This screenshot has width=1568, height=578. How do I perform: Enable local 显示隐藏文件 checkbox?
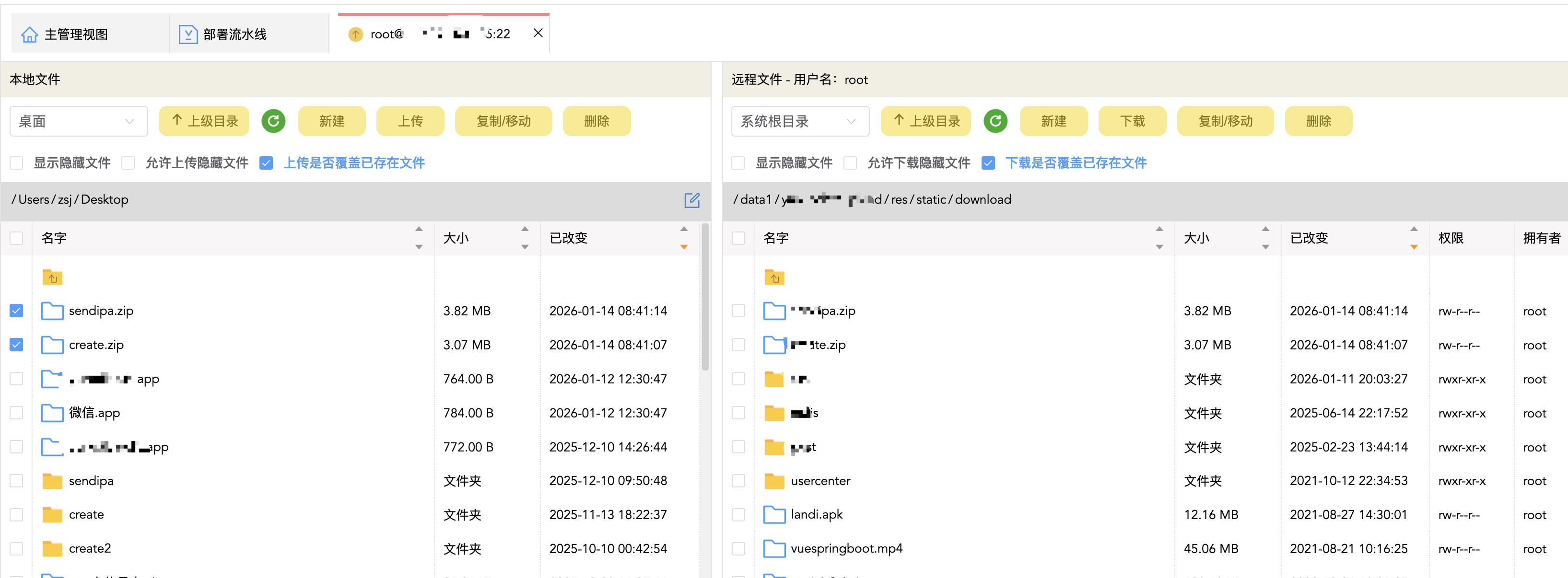click(16, 163)
